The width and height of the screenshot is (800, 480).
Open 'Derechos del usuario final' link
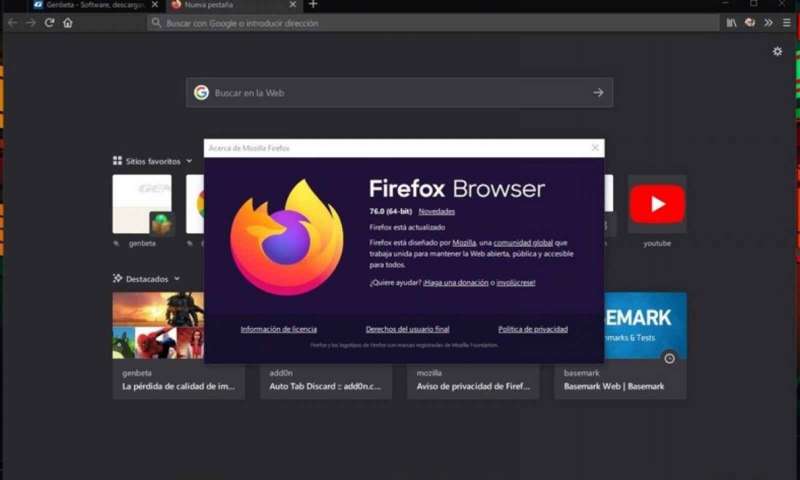pos(408,330)
